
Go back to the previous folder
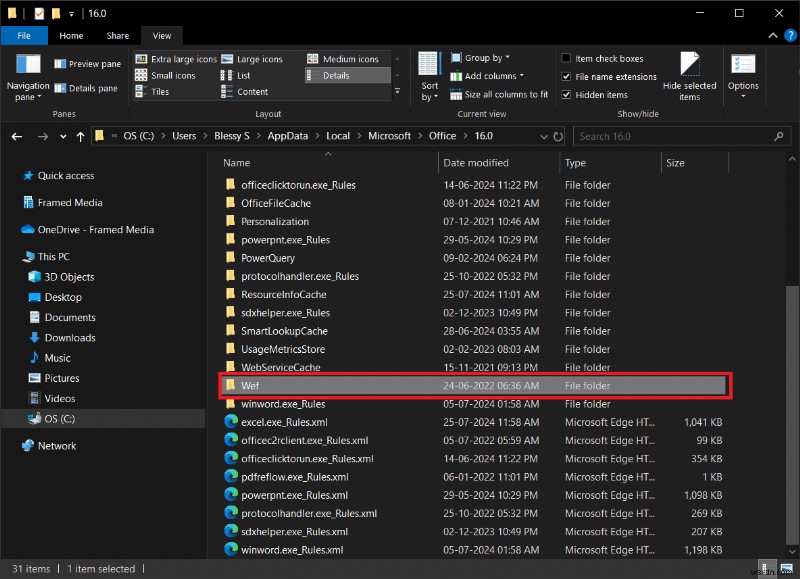coord(17,136)
